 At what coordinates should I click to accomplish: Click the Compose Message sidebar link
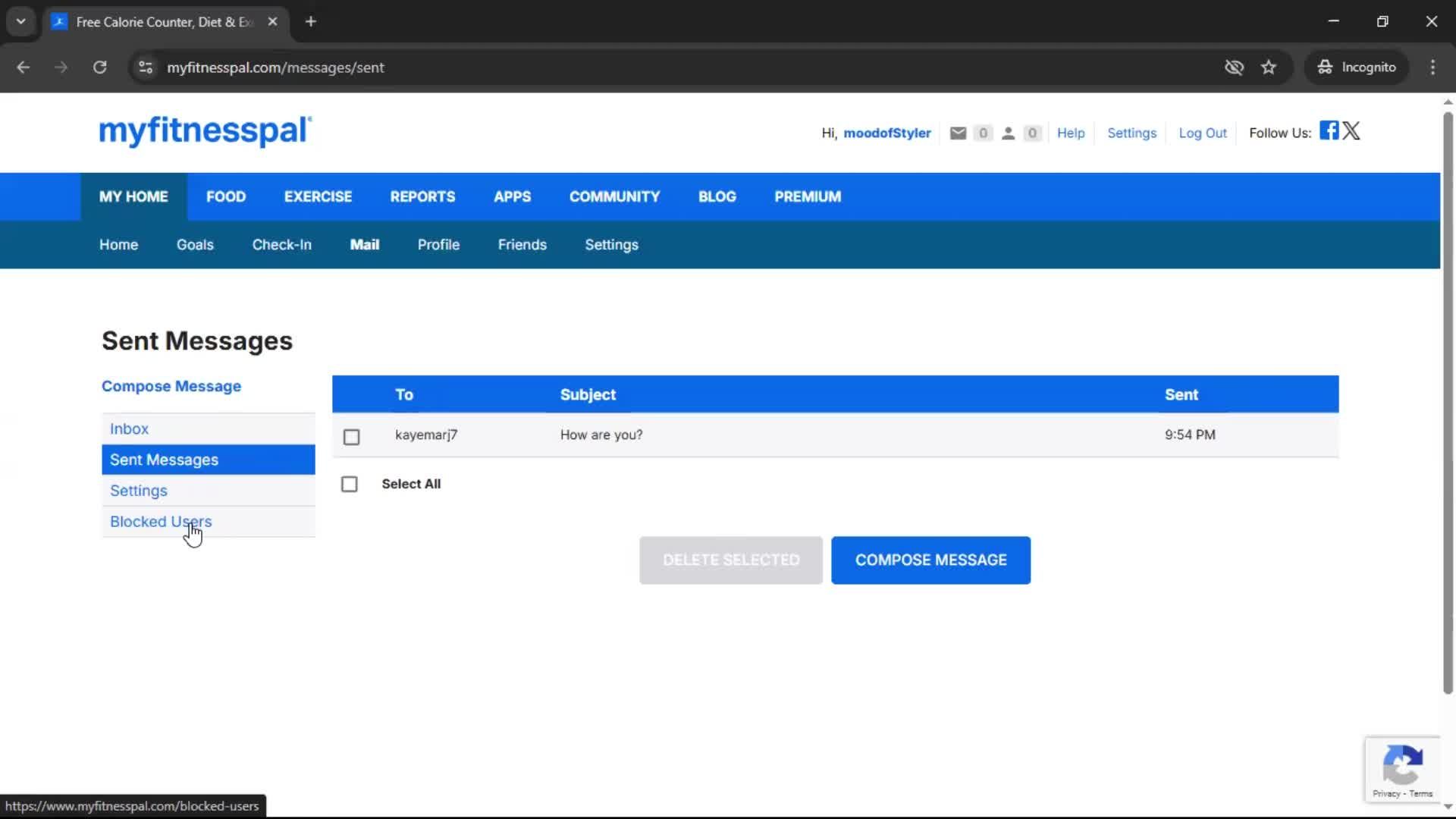click(x=171, y=386)
